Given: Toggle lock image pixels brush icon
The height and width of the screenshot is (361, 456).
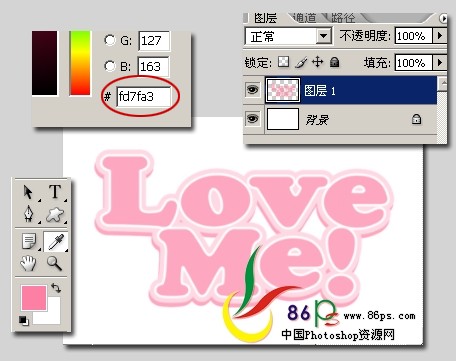Looking at the screenshot, I should tap(301, 62).
